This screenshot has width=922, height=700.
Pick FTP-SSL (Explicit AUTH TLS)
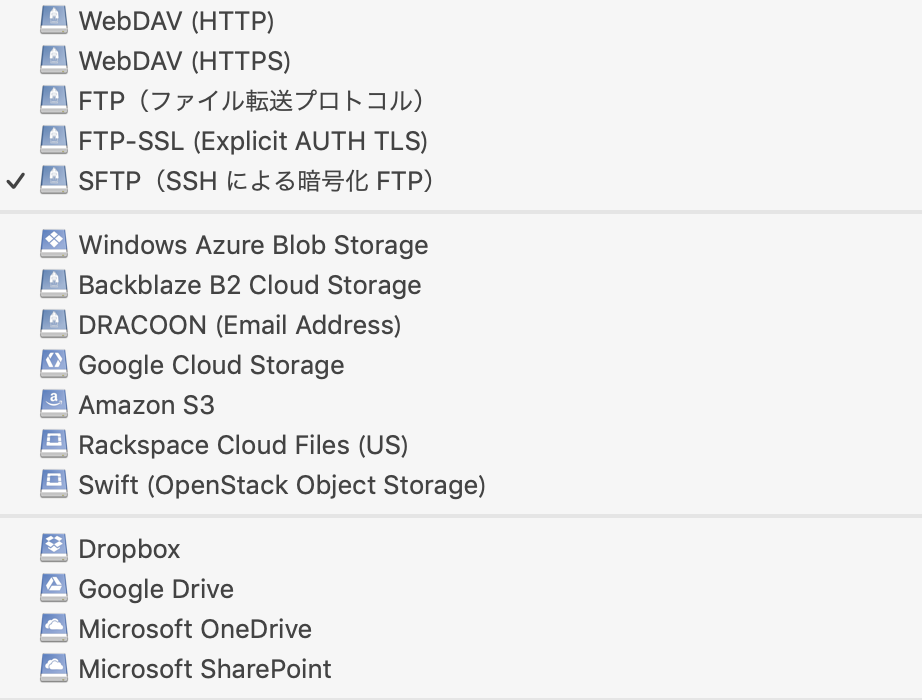(x=253, y=141)
